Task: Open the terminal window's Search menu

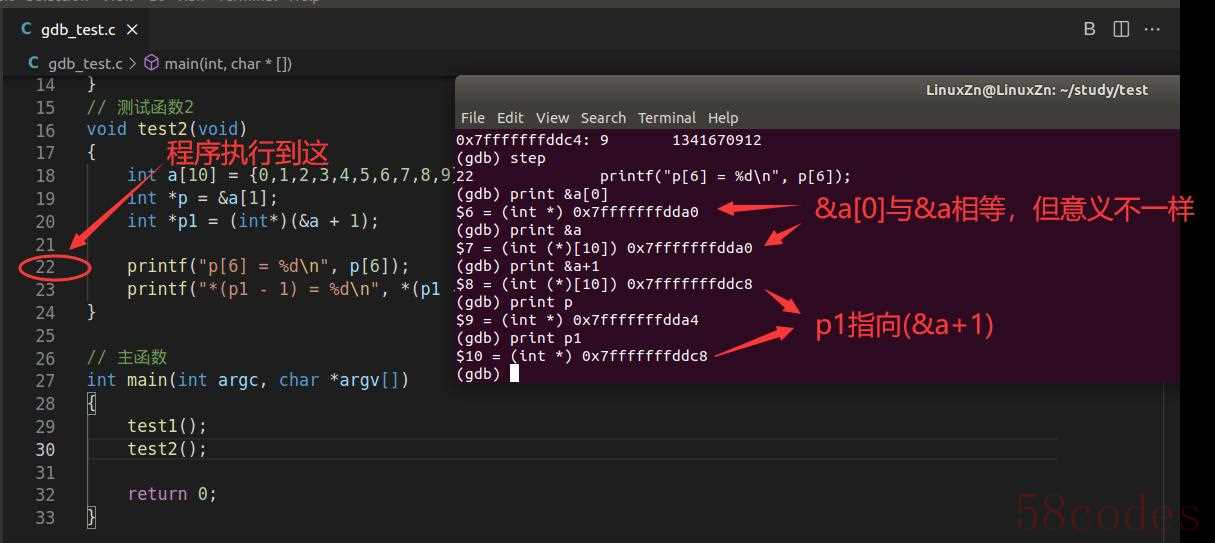Action: tap(603, 117)
